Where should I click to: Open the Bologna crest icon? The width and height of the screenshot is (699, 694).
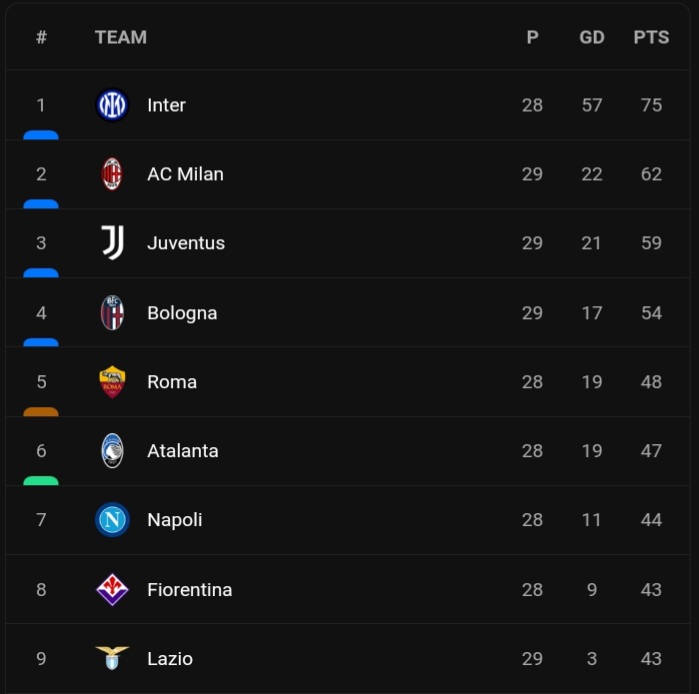pyautogui.click(x=112, y=313)
